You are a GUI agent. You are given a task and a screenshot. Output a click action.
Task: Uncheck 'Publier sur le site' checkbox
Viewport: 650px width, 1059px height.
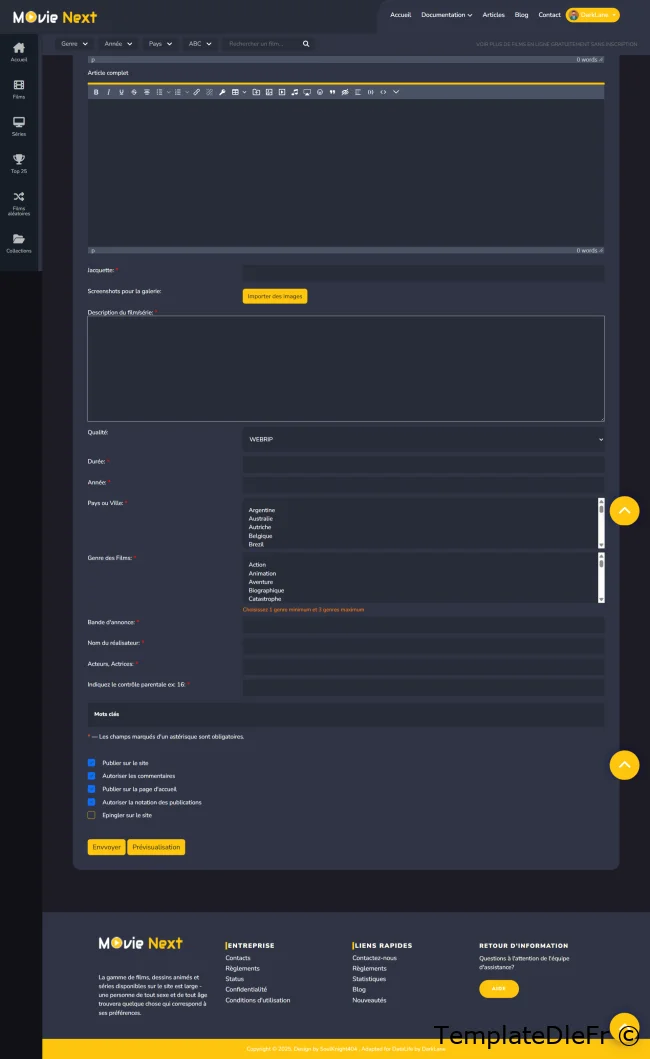click(x=92, y=763)
